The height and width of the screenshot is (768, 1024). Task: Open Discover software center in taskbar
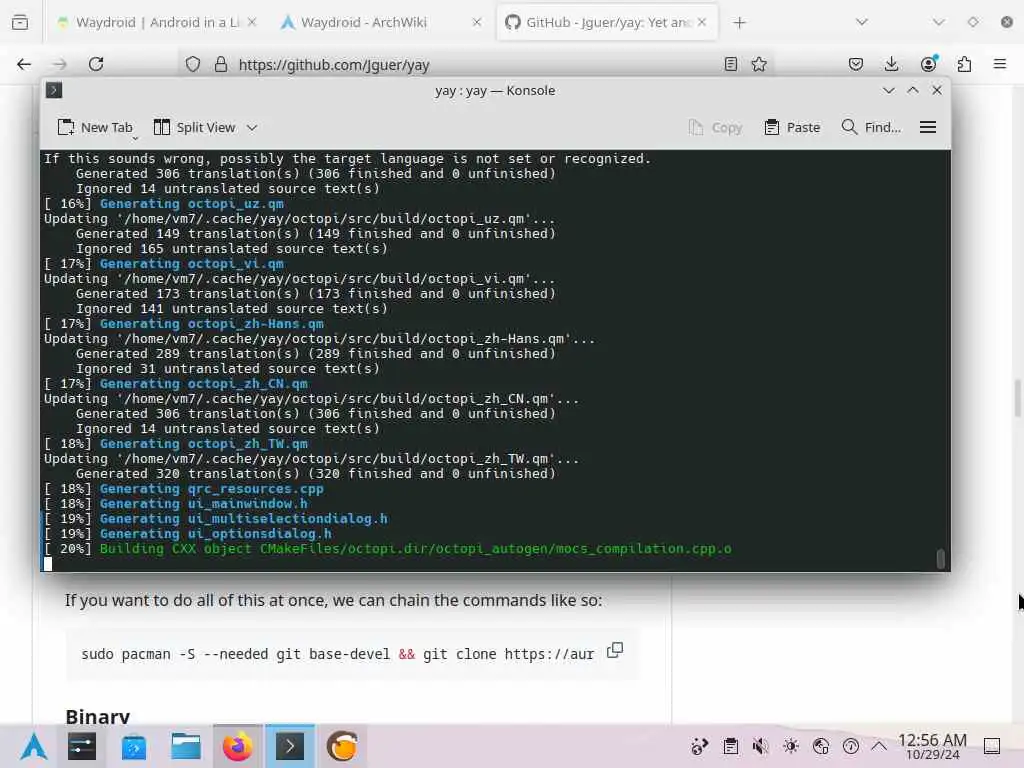click(x=134, y=746)
